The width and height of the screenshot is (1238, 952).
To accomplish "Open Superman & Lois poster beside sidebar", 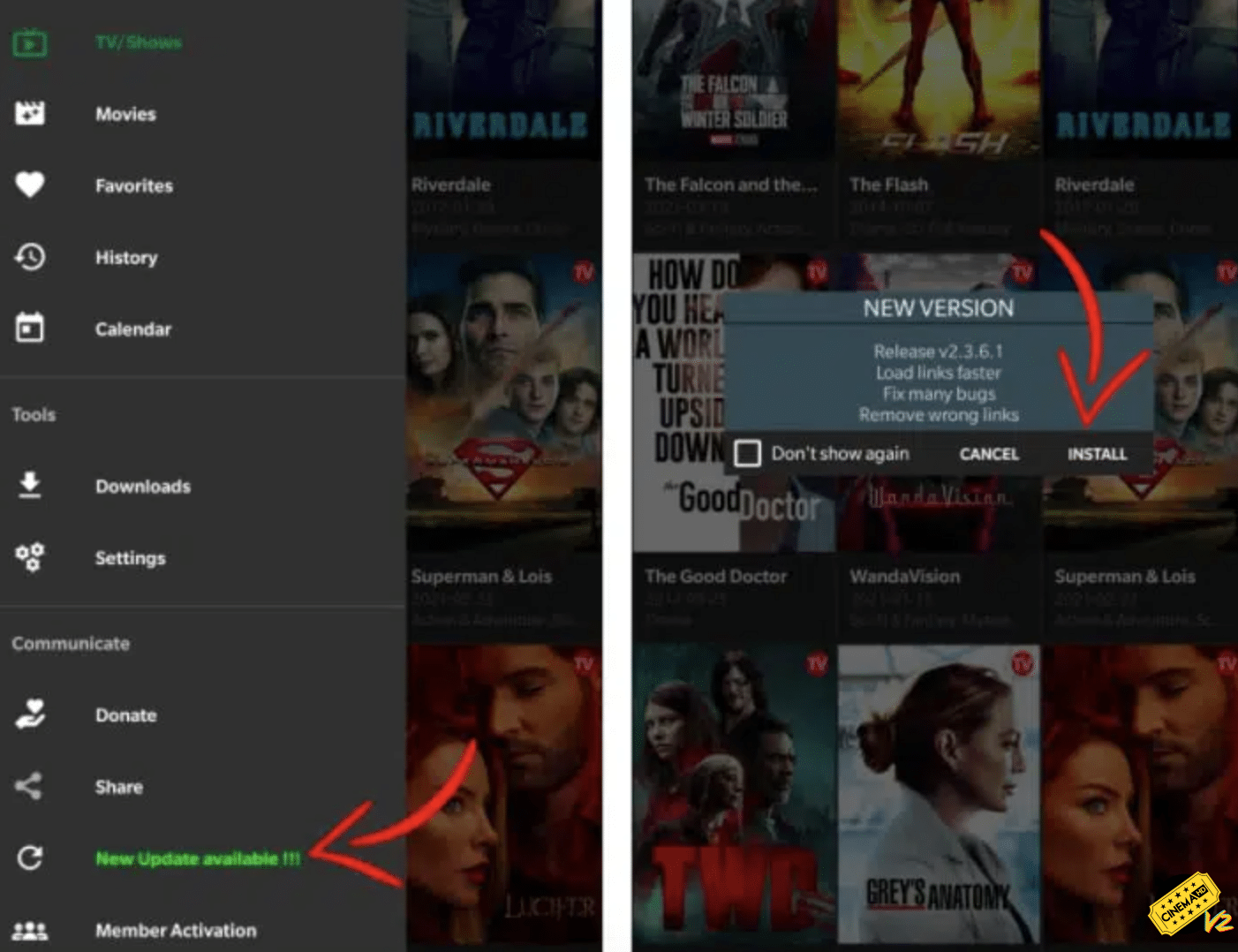I will click(x=504, y=403).
